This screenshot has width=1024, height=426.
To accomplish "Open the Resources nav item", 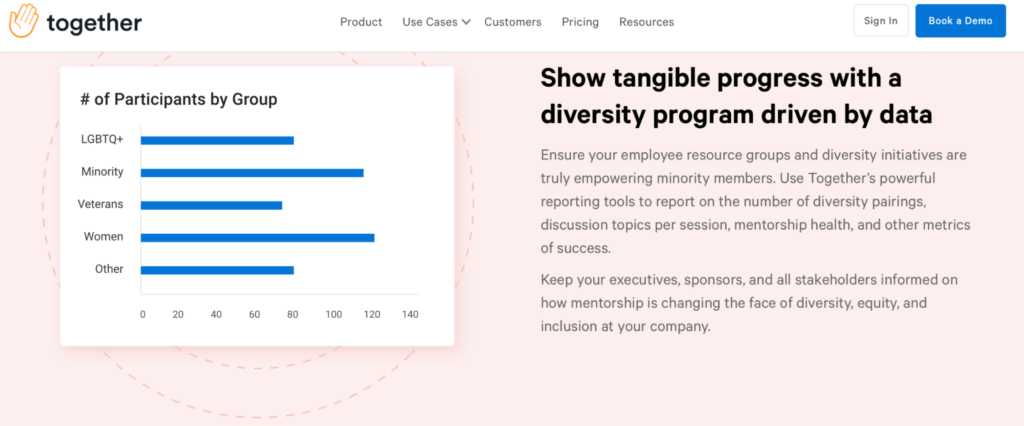I will [x=647, y=22].
